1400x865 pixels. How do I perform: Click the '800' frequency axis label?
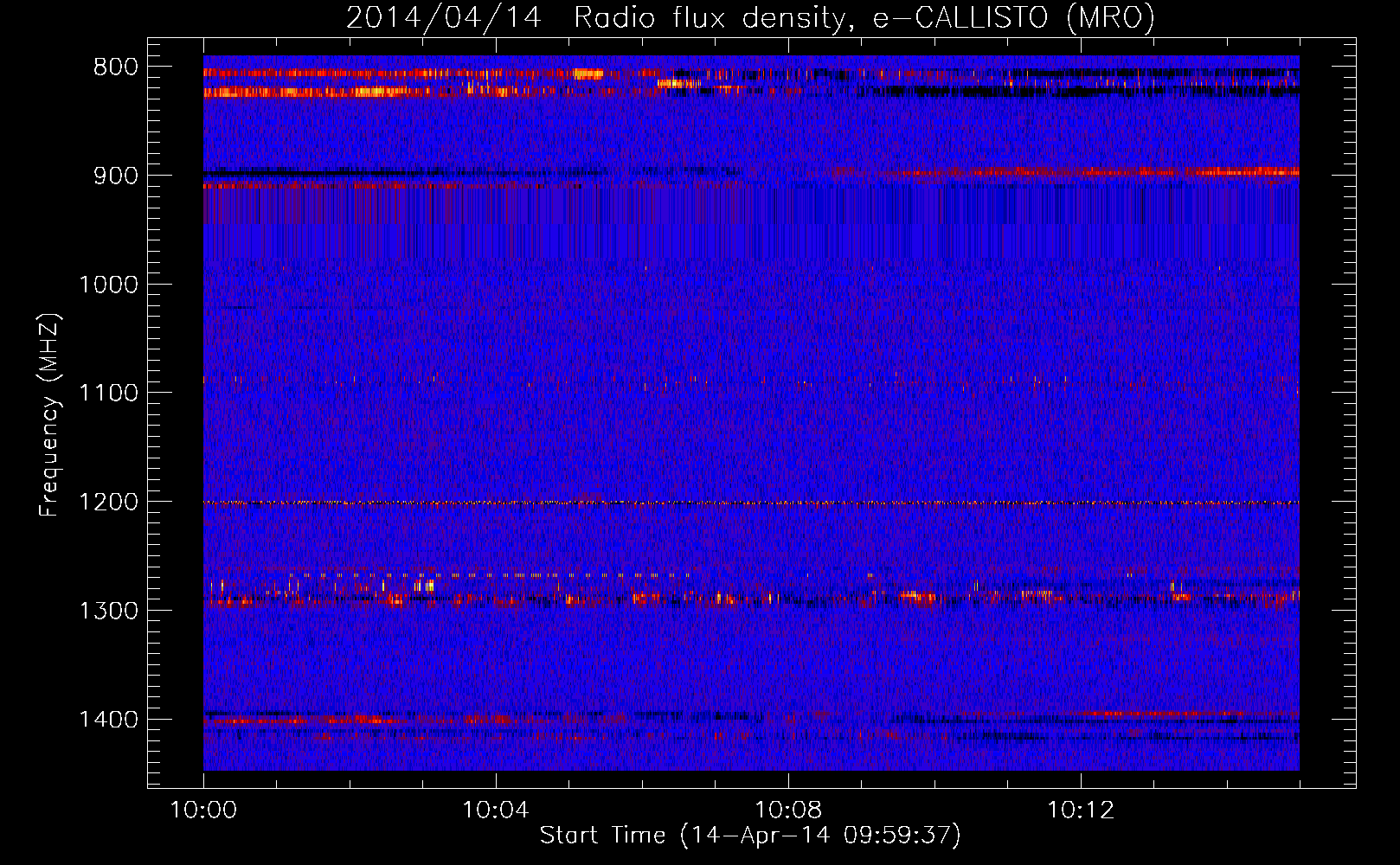click(116, 67)
